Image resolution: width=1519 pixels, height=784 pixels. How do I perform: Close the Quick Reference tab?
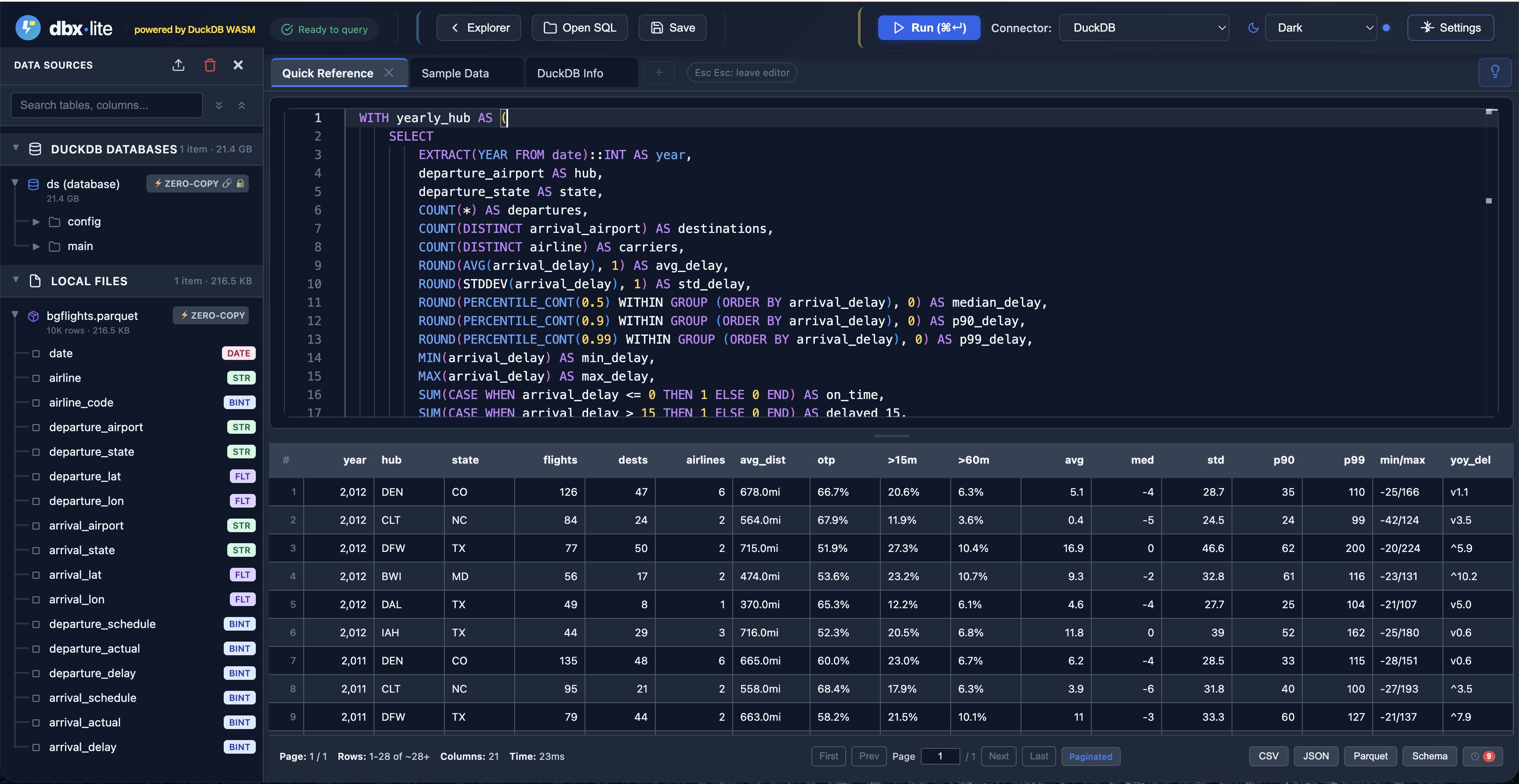(389, 73)
